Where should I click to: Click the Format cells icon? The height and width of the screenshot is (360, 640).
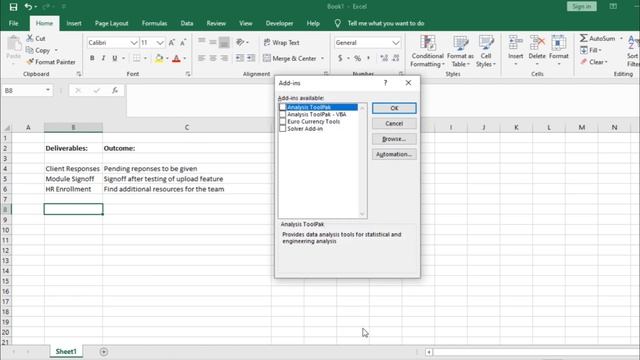[559, 42]
